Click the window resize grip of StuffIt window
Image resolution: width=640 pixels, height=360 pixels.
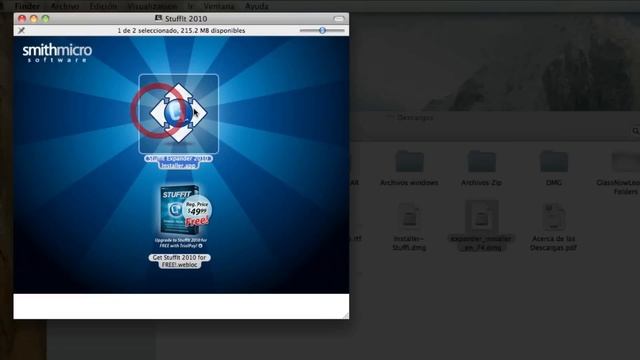[345, 315]
